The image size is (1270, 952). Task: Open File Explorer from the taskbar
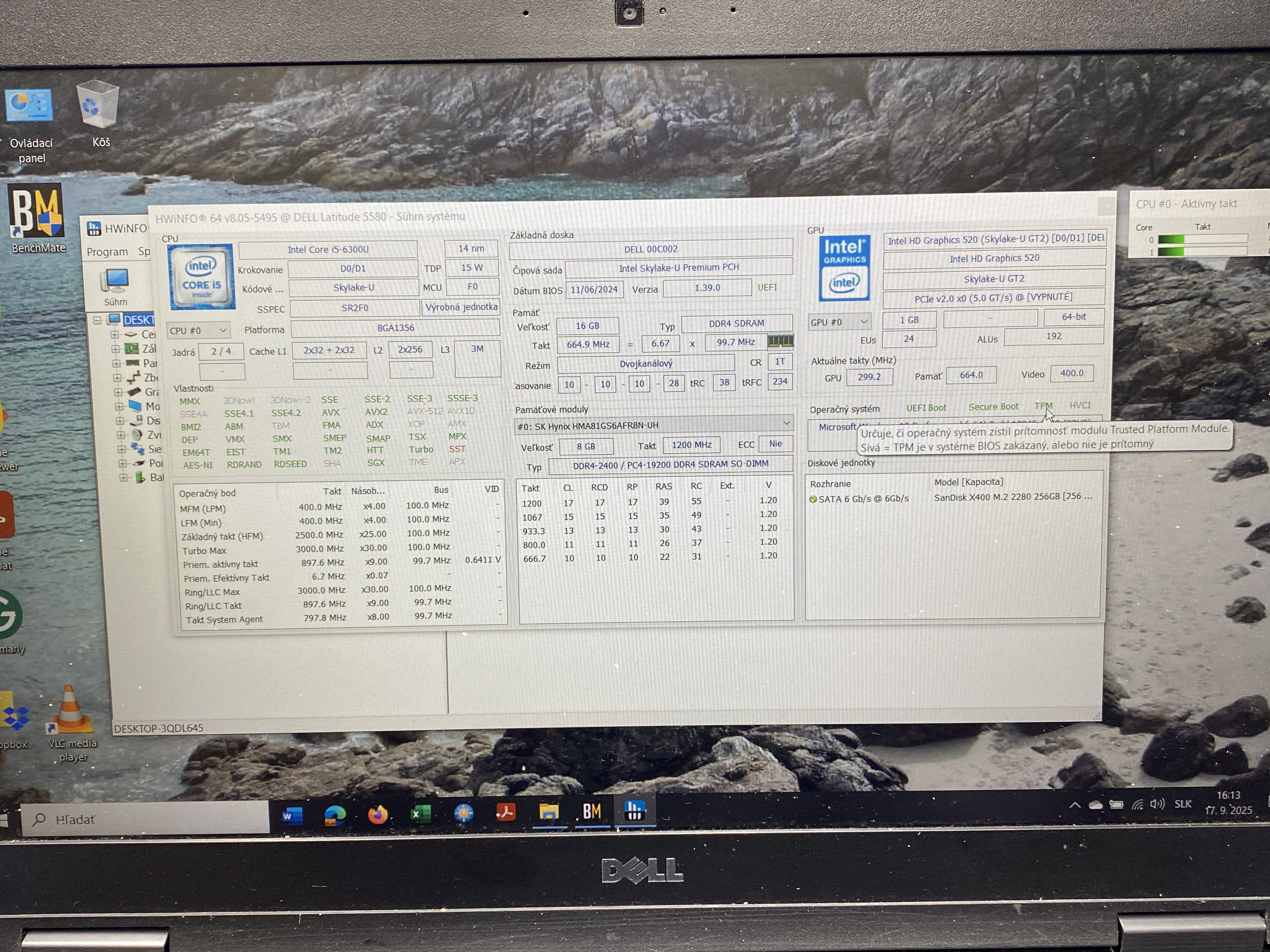pos(549,811)
